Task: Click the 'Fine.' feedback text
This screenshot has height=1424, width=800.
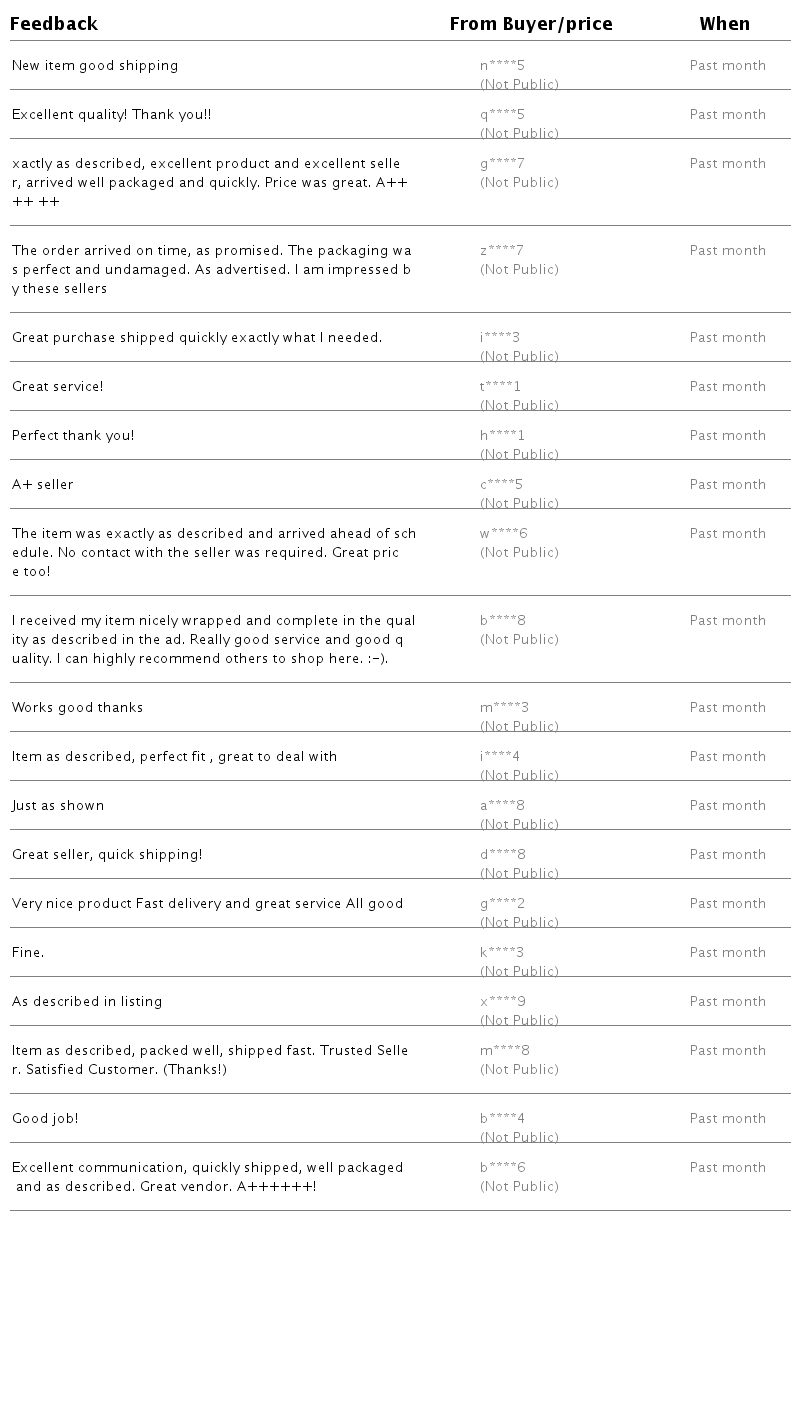Action: tap(28, 953)
